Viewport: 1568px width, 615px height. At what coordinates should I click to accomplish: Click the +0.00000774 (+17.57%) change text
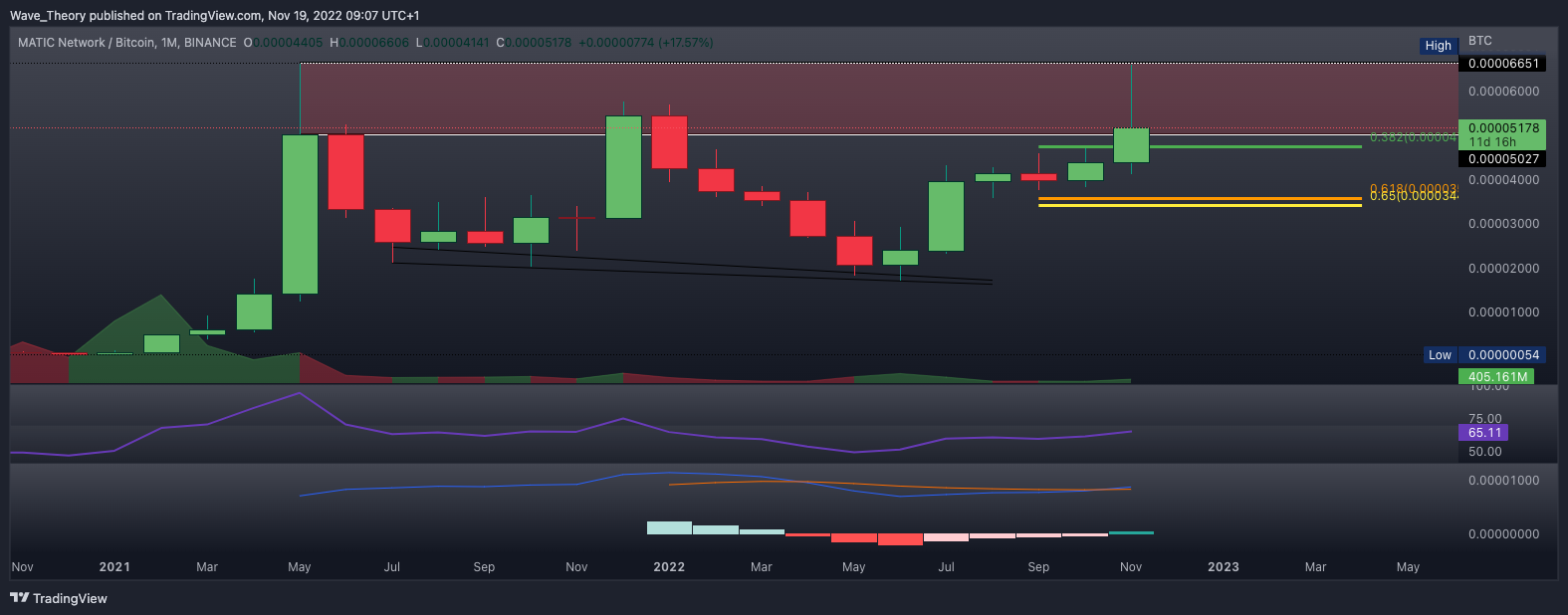(646, 43)
